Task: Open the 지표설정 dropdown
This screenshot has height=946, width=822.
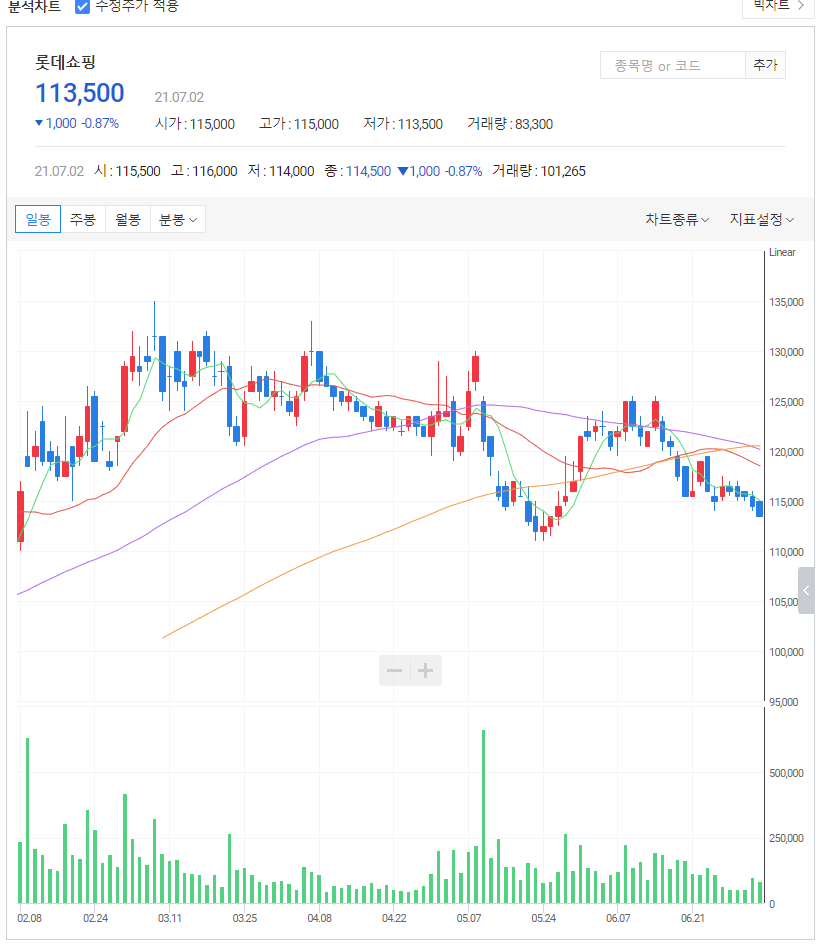Action: [x=762, y=219]
